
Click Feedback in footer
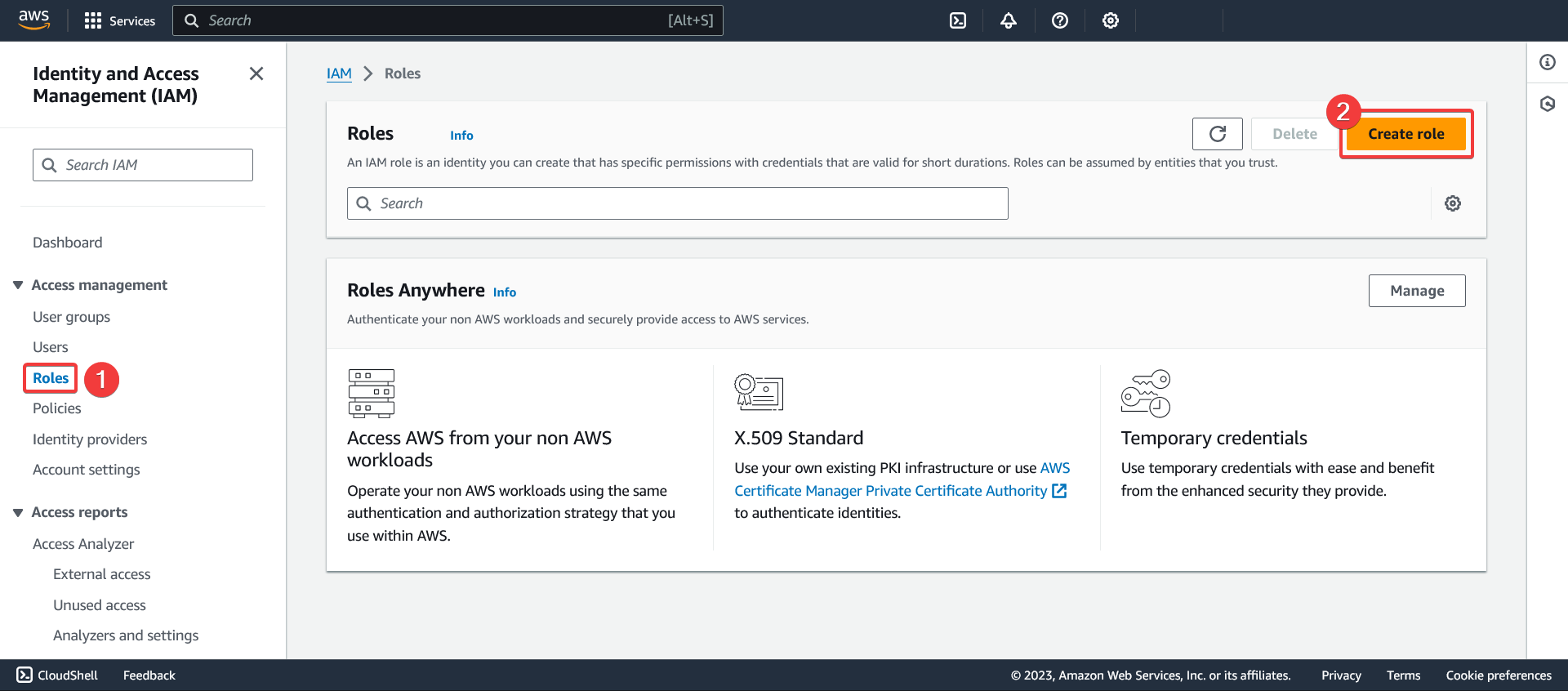pyautogui.click(x=149, y=675)
